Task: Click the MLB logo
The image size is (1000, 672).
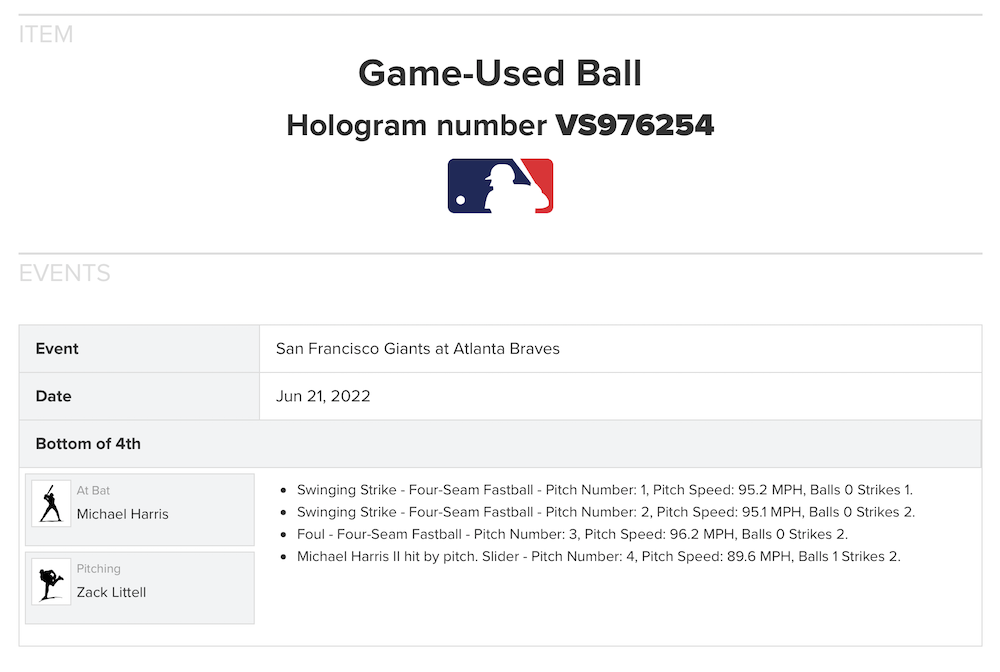Action: tap(500, 186)
